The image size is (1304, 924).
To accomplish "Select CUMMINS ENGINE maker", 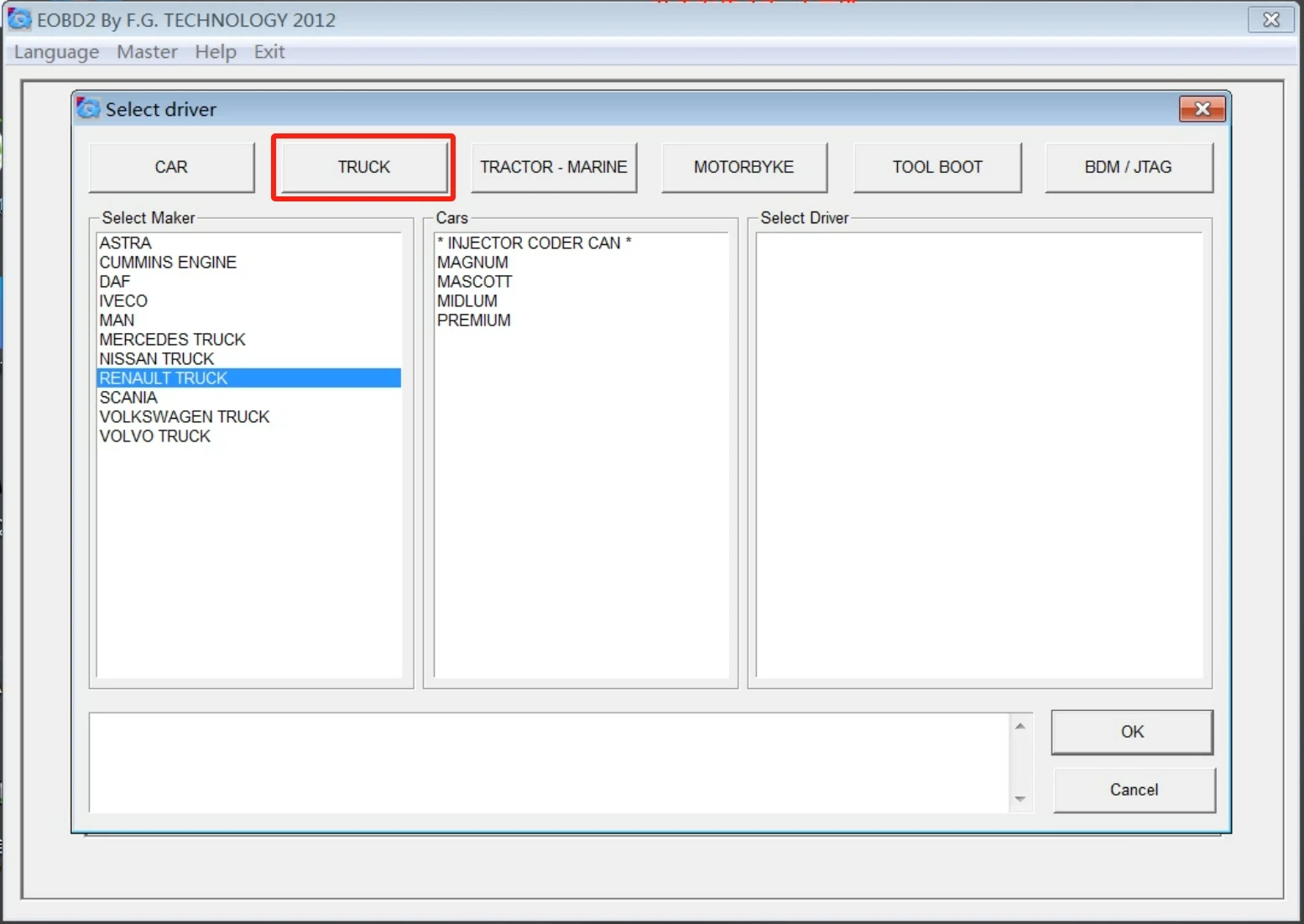I will coord(248,262).
